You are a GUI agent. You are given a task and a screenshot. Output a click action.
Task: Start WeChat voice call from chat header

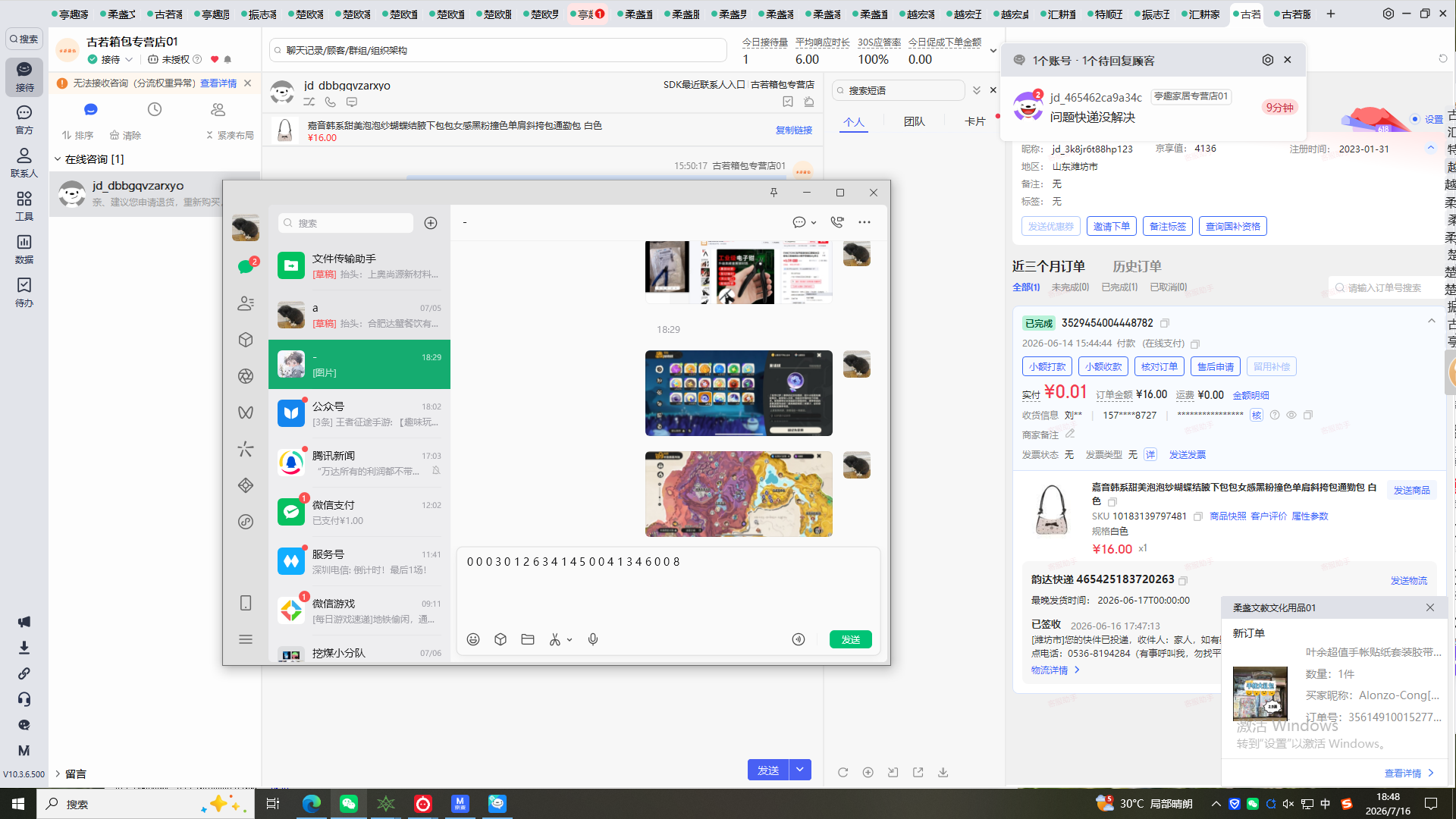coord(837,222)
